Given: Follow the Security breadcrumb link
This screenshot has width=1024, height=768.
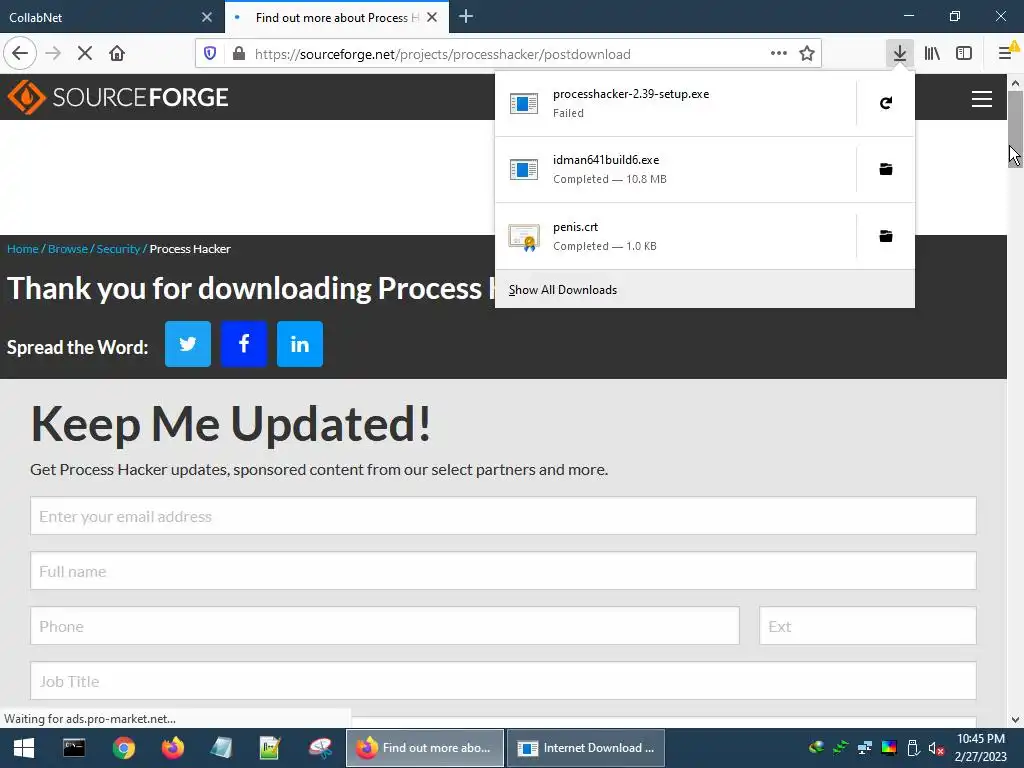Looking at the screenshot, I should click(118, 249).
